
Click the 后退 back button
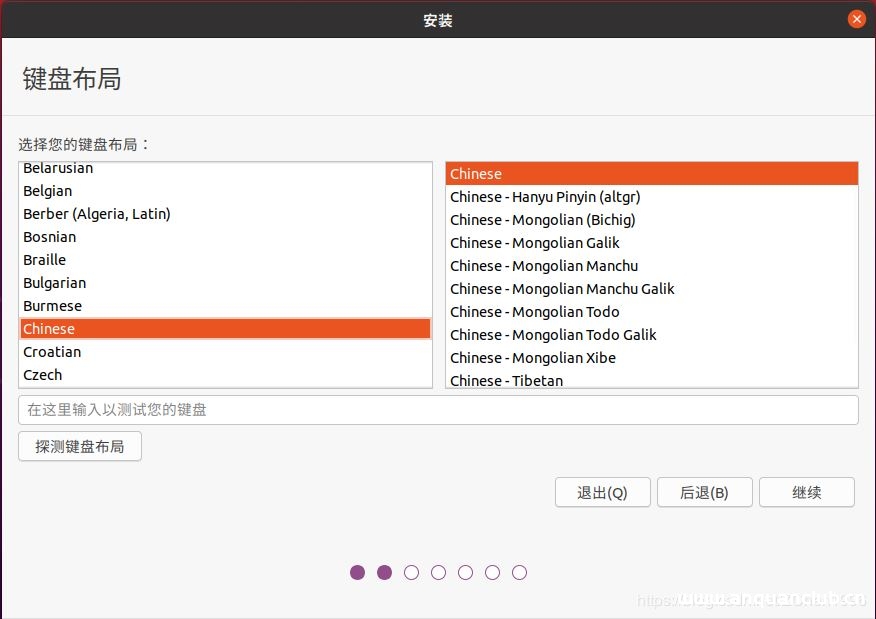704,492
